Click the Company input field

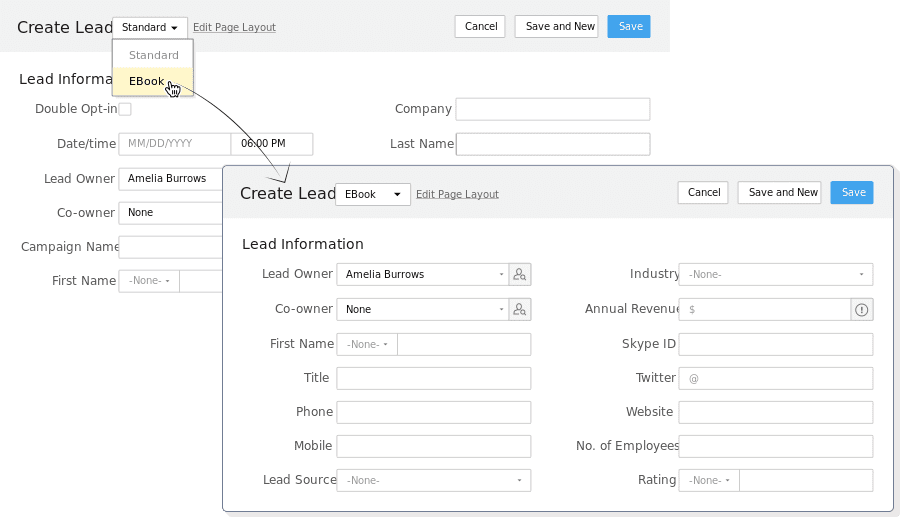click(x=553, y=109)
